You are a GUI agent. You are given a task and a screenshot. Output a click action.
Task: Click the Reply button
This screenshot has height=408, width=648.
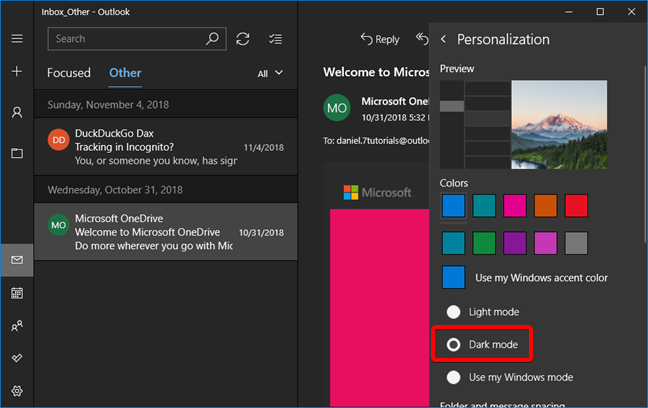pos(380,39)
